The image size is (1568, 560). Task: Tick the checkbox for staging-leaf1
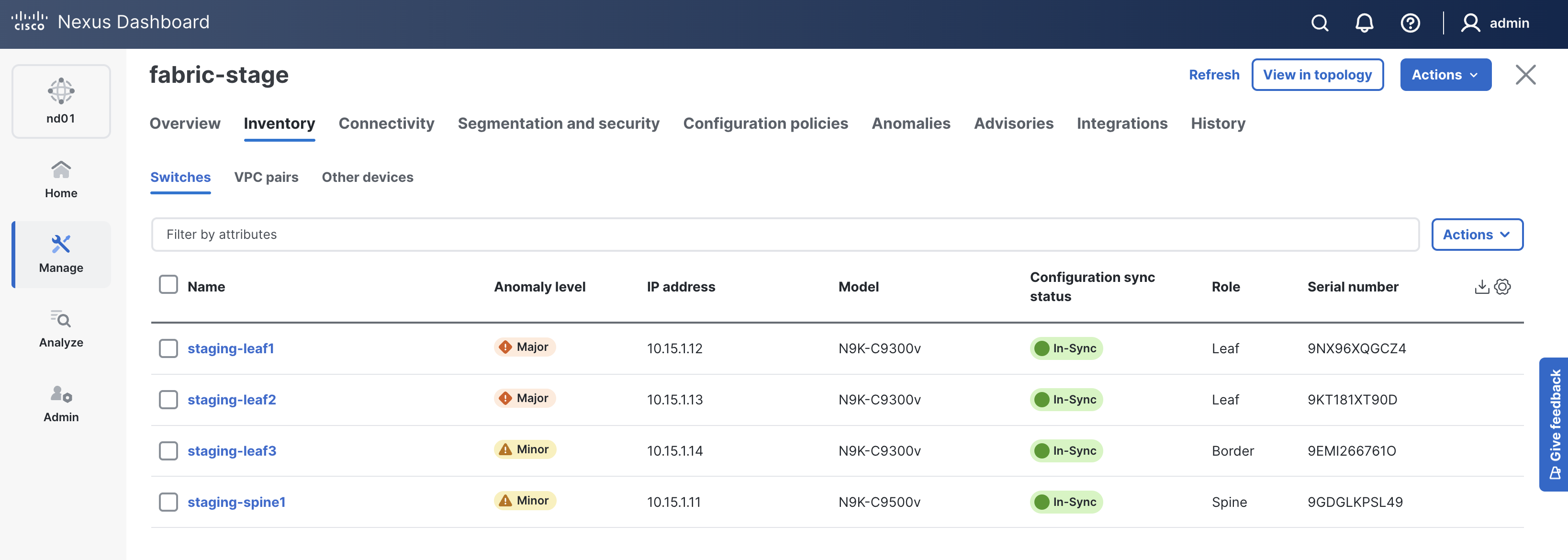click(168, 348)
